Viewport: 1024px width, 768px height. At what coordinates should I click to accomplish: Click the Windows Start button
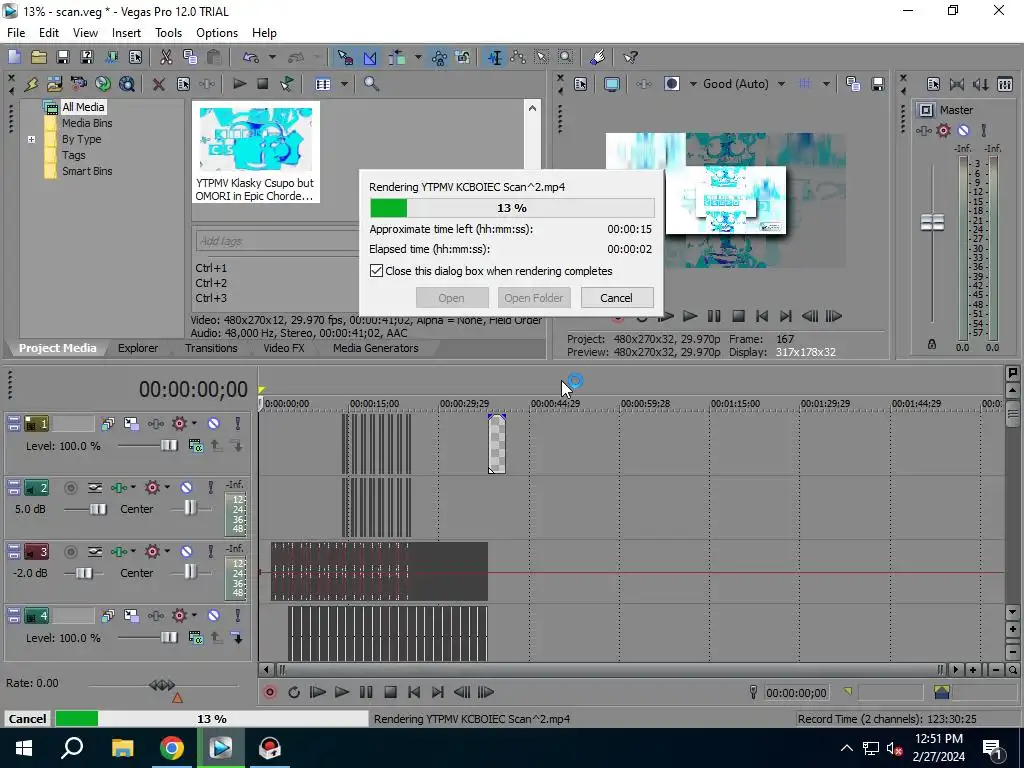[24, 748]
